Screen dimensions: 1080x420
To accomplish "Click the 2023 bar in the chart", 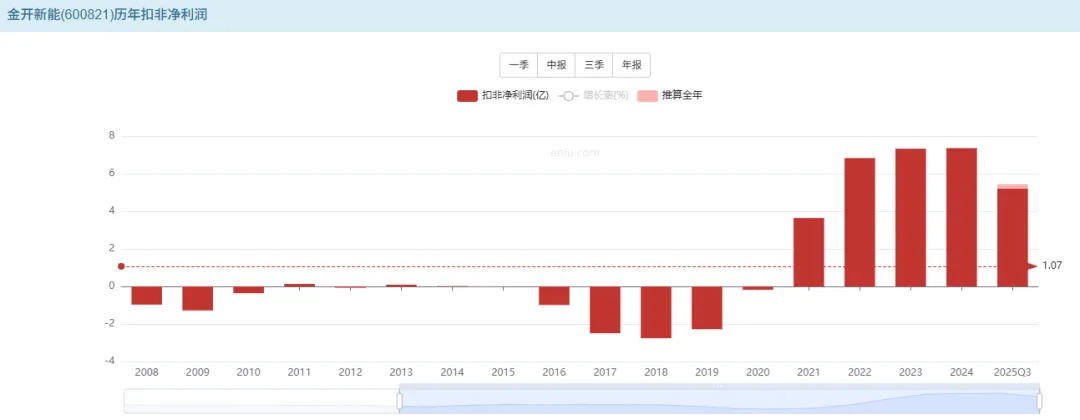I will click(911, 218).
